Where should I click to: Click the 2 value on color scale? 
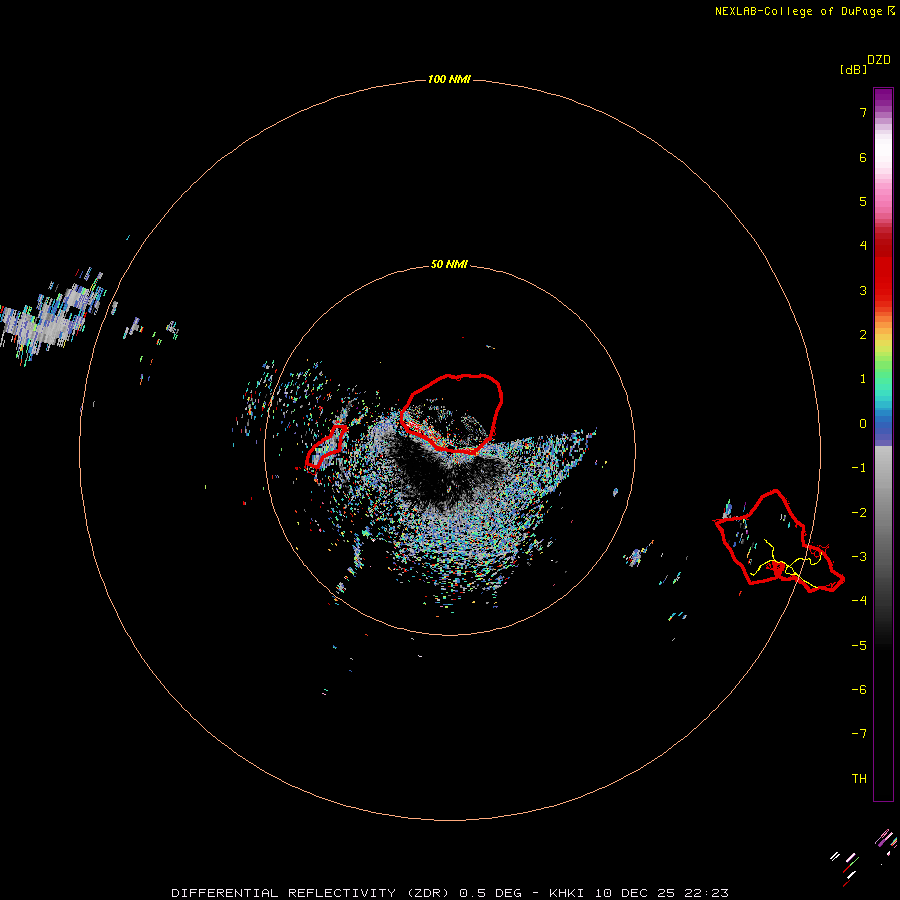point(863,335)
